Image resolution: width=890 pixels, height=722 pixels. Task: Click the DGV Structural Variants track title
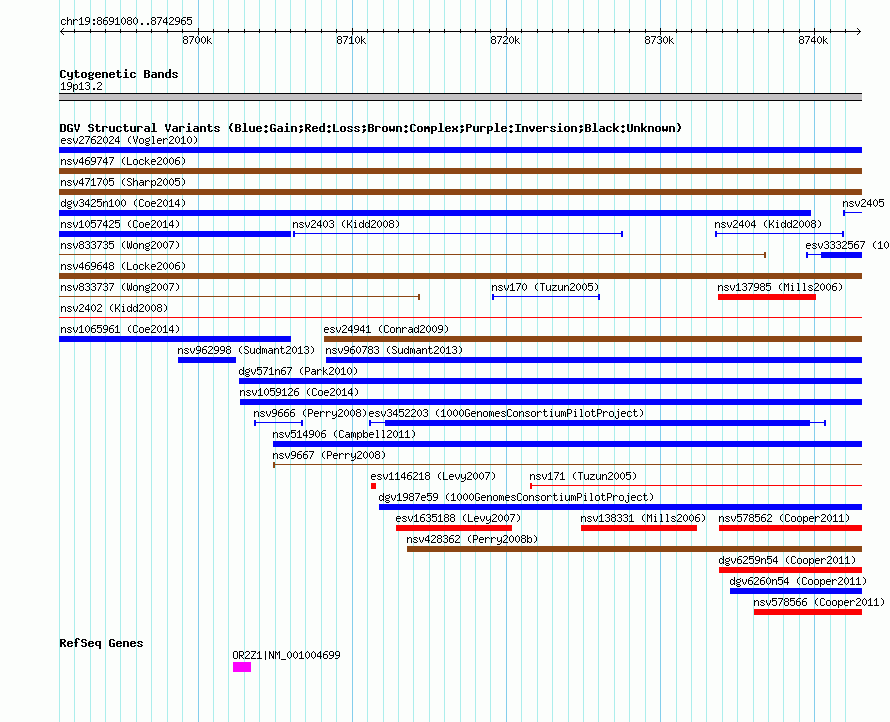tap(371, 128)
